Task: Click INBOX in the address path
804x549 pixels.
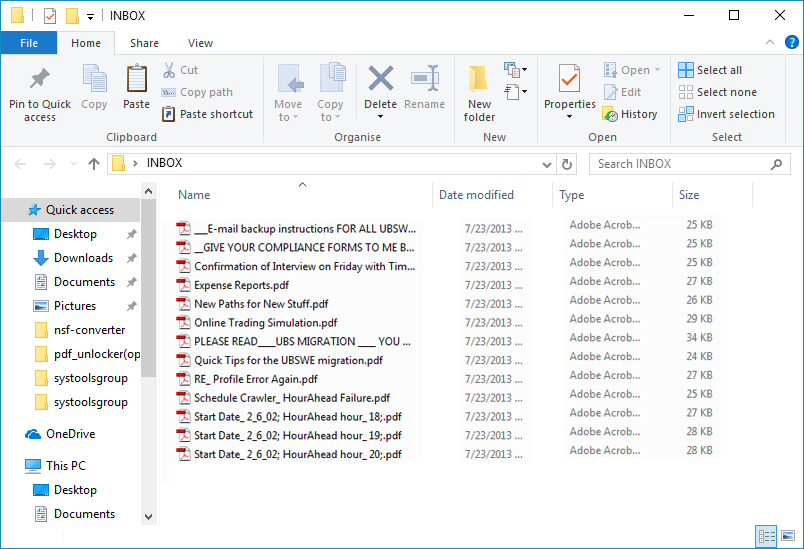Action: (x=164, y=163)
